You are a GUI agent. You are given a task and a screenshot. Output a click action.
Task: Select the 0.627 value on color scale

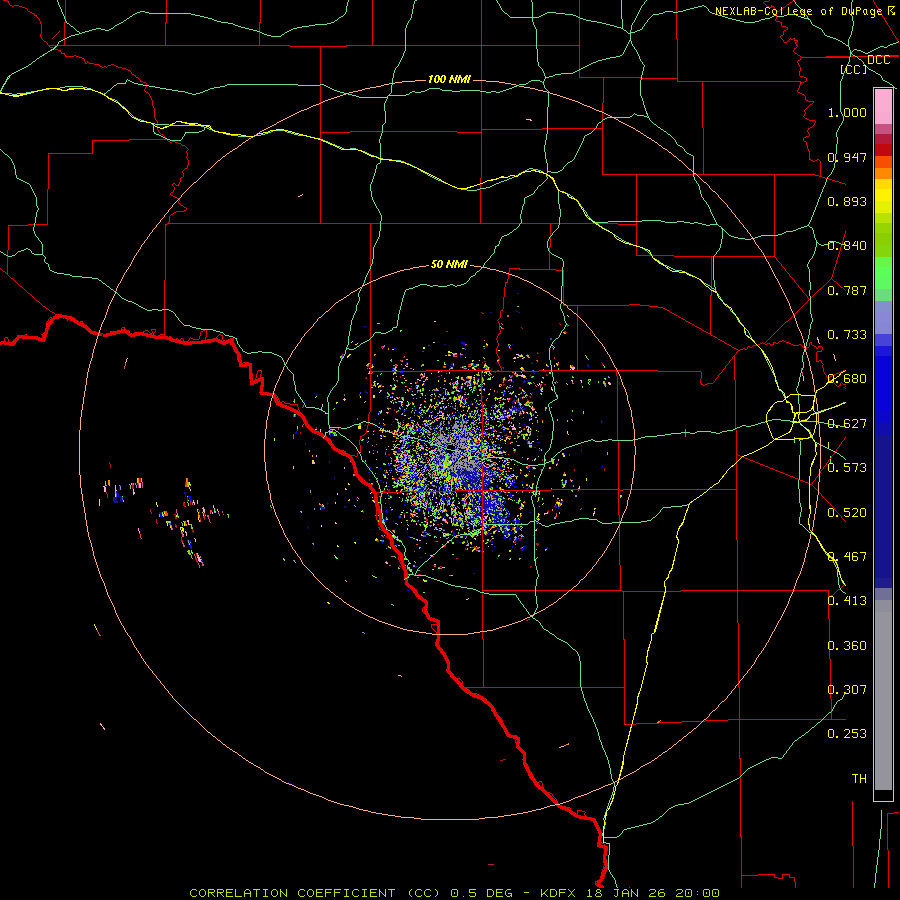tap(847, 424)
